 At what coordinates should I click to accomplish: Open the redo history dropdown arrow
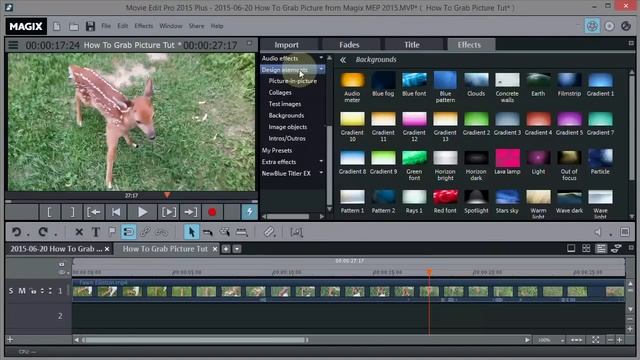[x=55, y=235]
